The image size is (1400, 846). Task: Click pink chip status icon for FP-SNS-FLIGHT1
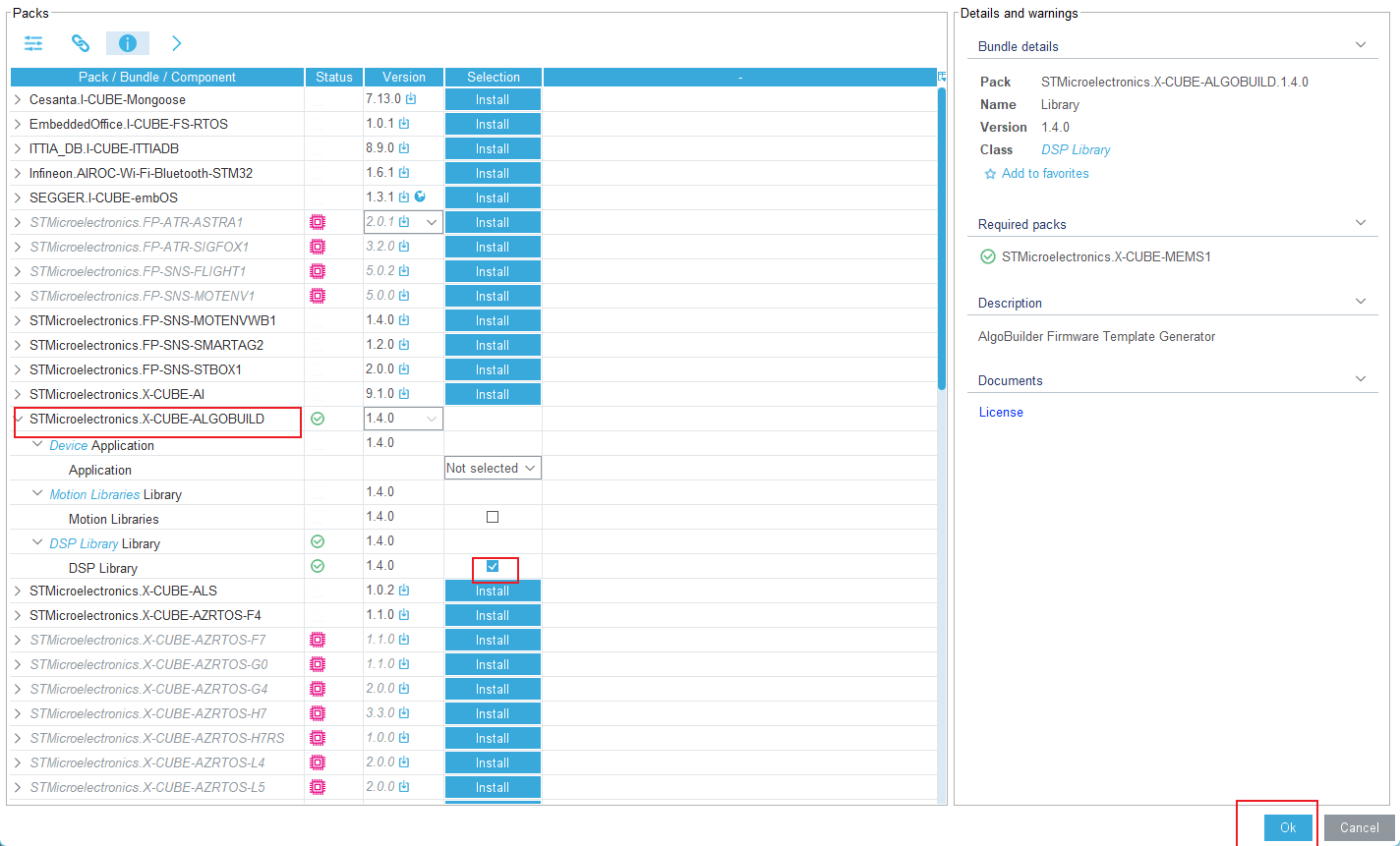tap(318, 271)
